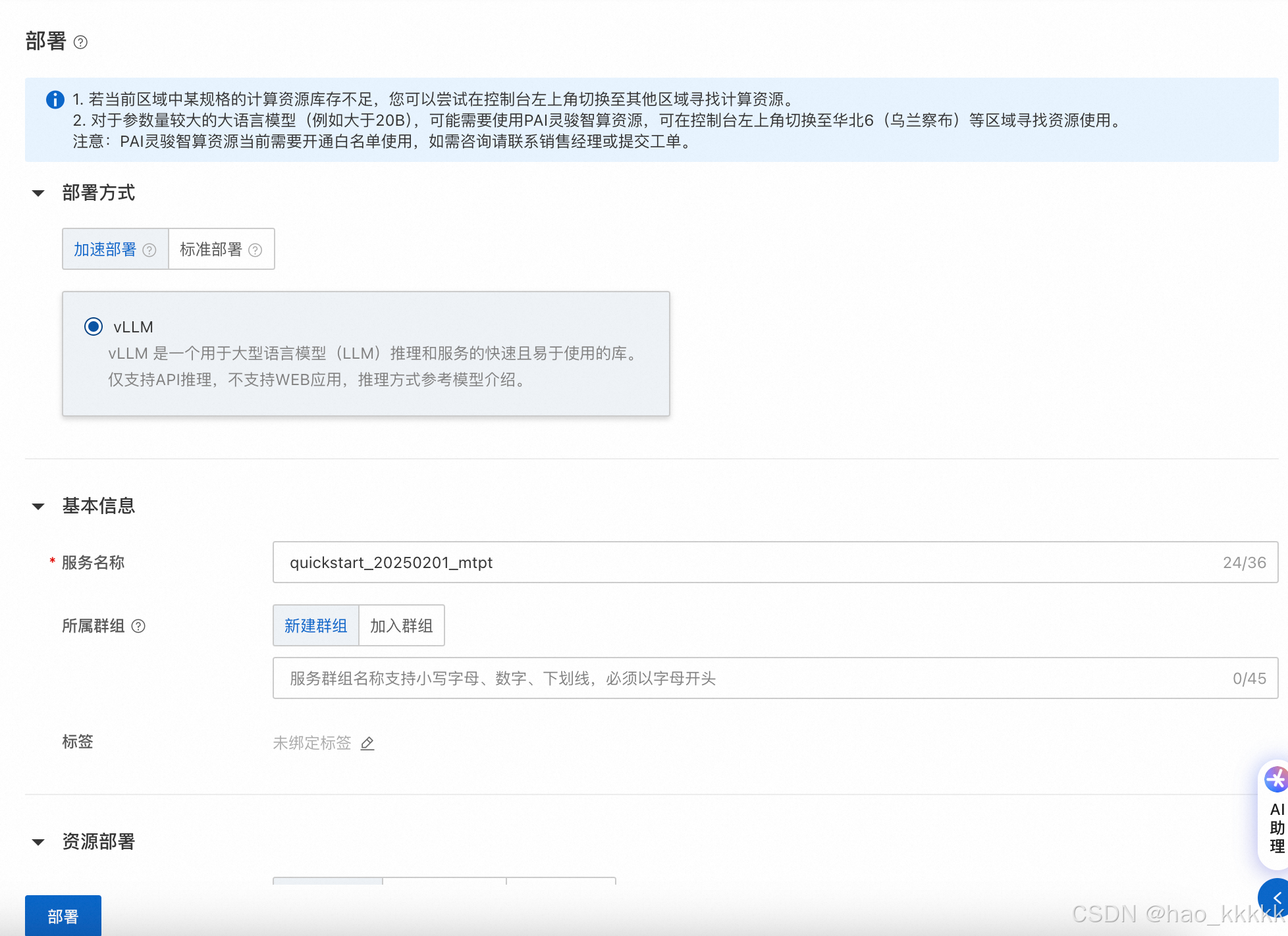The image size is (1288, 936).
Task: Click the service group name input field
Action: (x=775, y=678)
